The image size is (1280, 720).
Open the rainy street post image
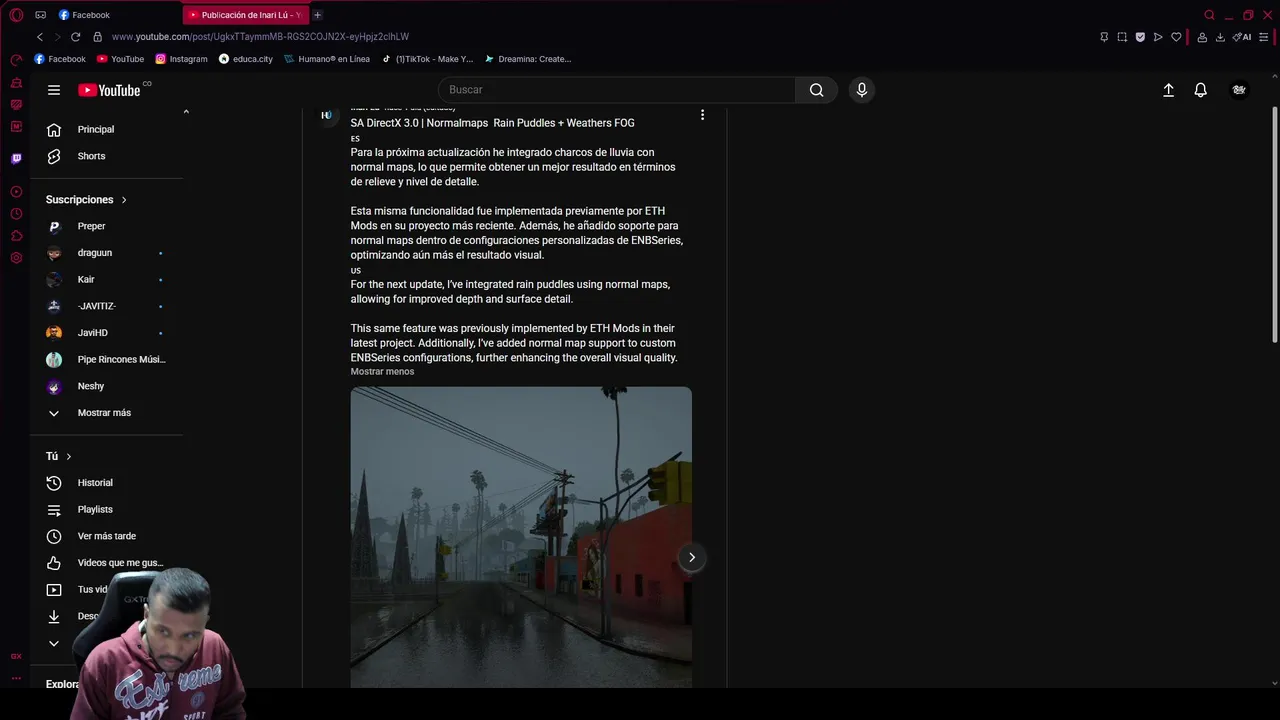(521, 537)
